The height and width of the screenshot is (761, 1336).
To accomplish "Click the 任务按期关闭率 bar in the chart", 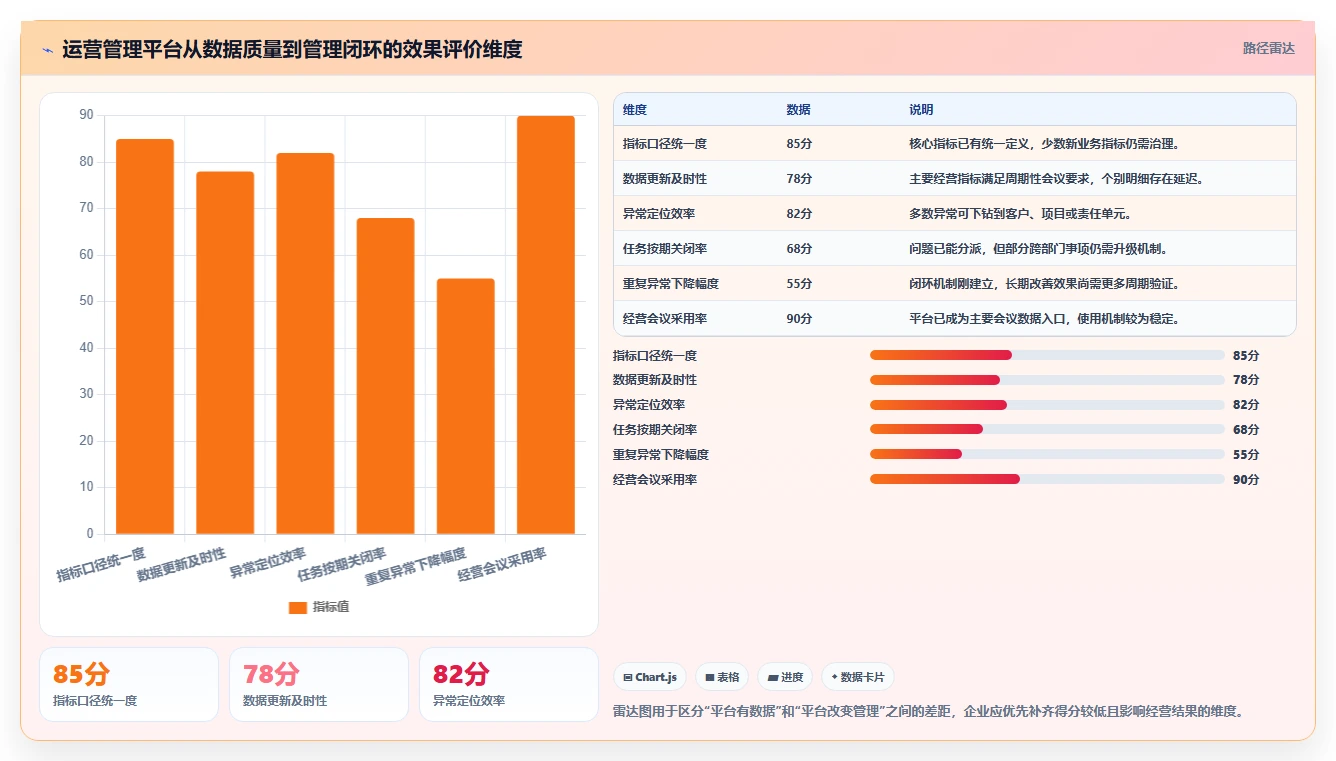I will (385, 376).
